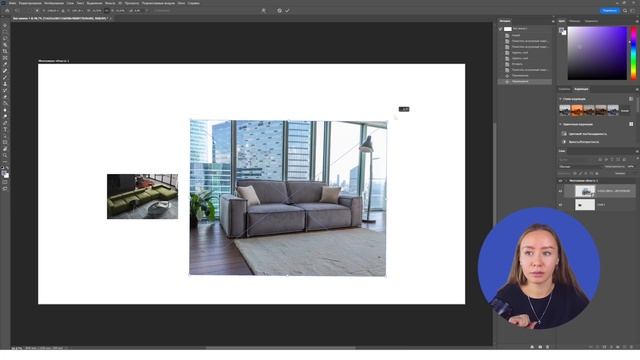Image resolution: width=640 pixels, height=360 pixels.
Task: Toggle visibility of the top sofa layer
Action: [x=560, y=191]
